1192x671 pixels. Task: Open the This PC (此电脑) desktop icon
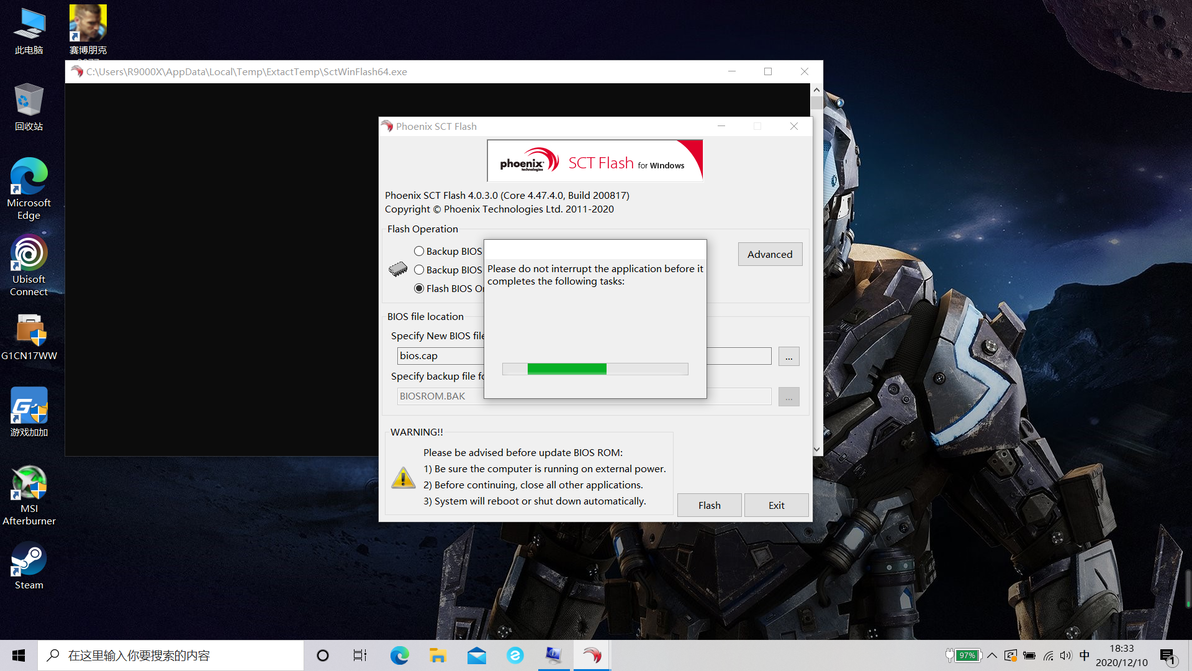tap(29, 30)
